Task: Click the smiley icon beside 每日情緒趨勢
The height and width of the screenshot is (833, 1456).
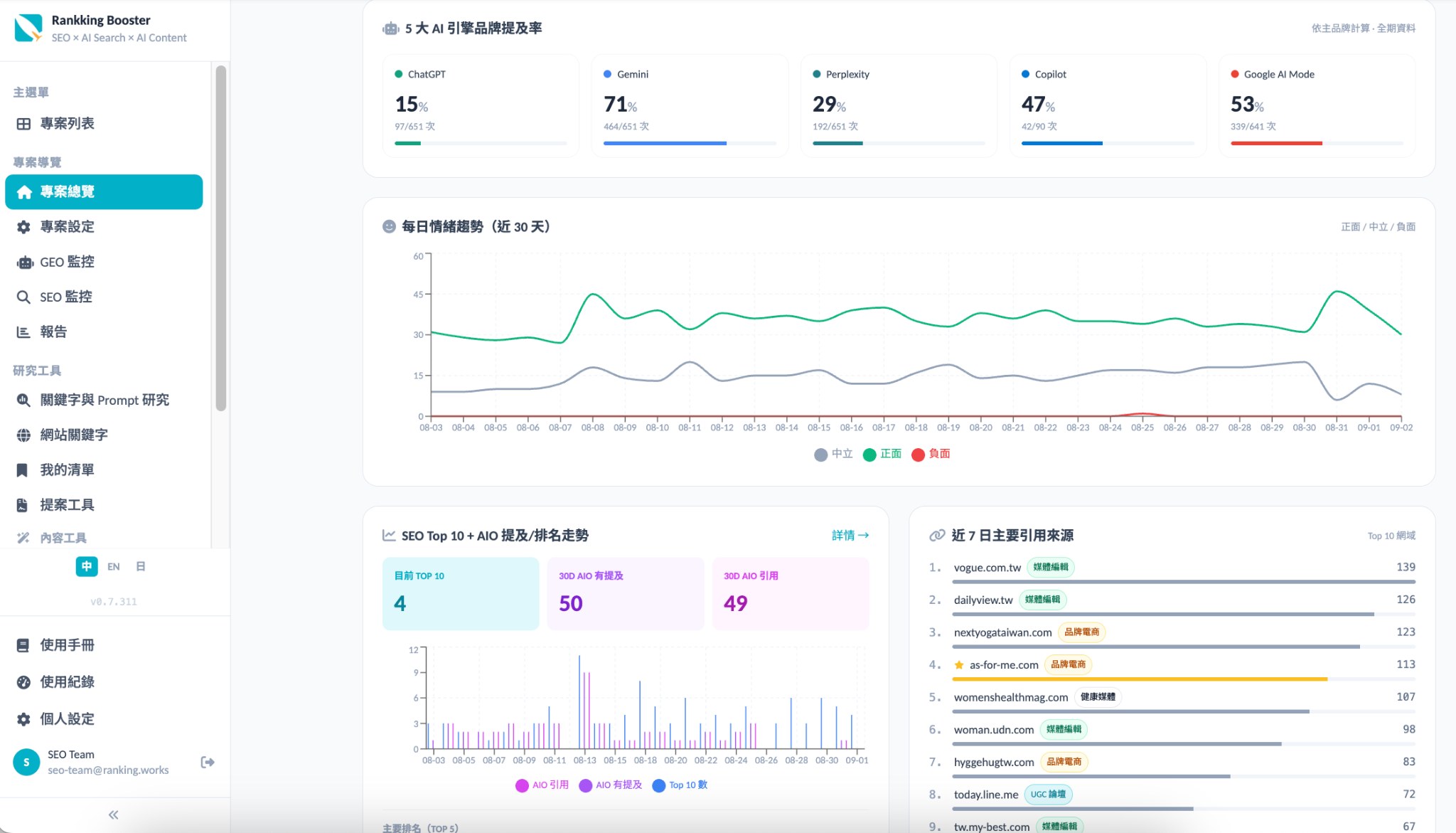Action: tap(389, 227)
